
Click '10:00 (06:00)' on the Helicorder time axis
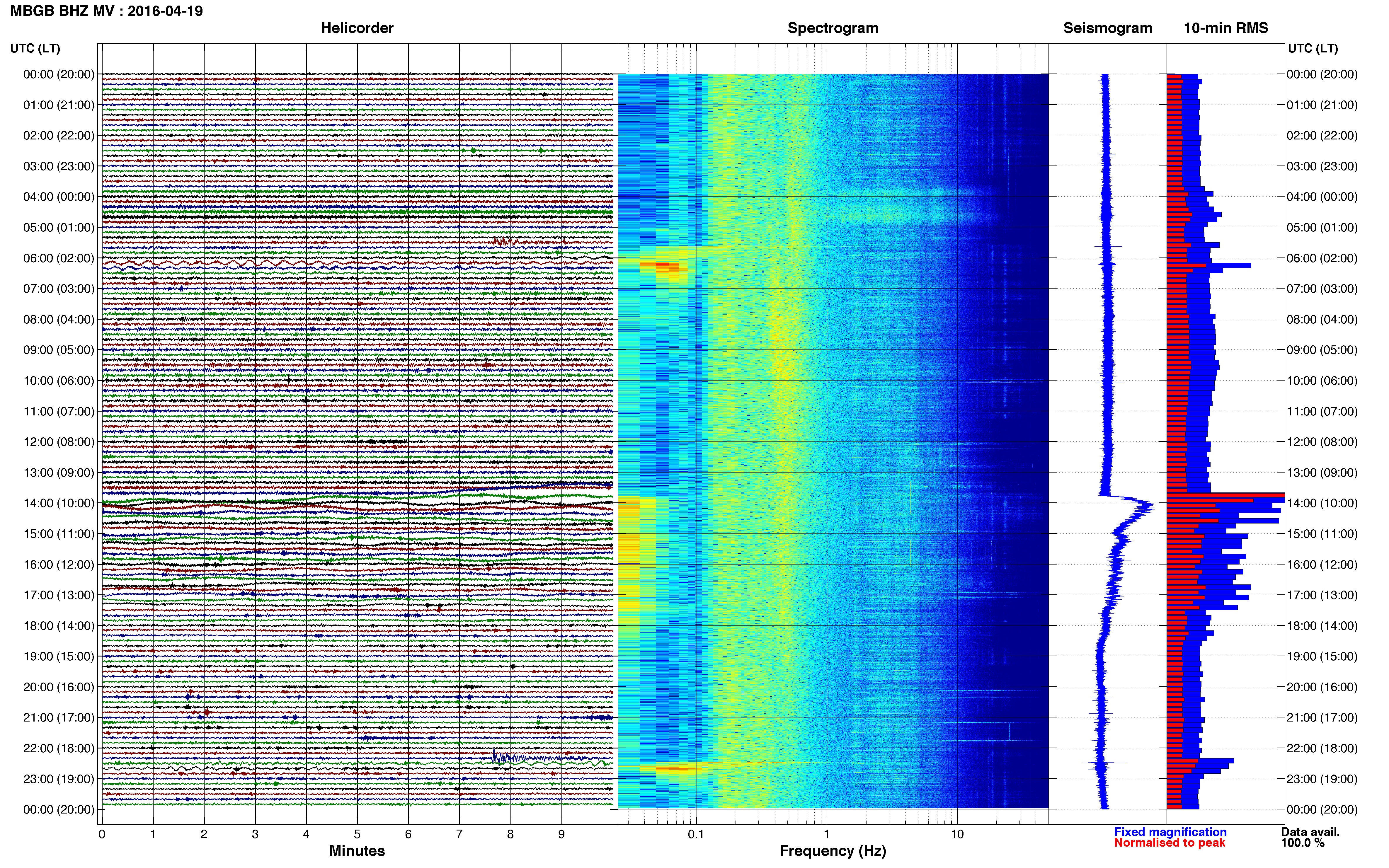point(59,381)
